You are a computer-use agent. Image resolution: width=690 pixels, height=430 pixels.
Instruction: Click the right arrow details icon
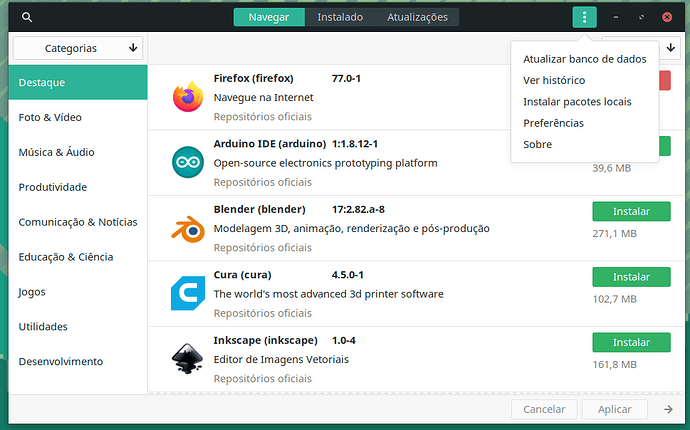pyautogui.click(x=668, y=409)
